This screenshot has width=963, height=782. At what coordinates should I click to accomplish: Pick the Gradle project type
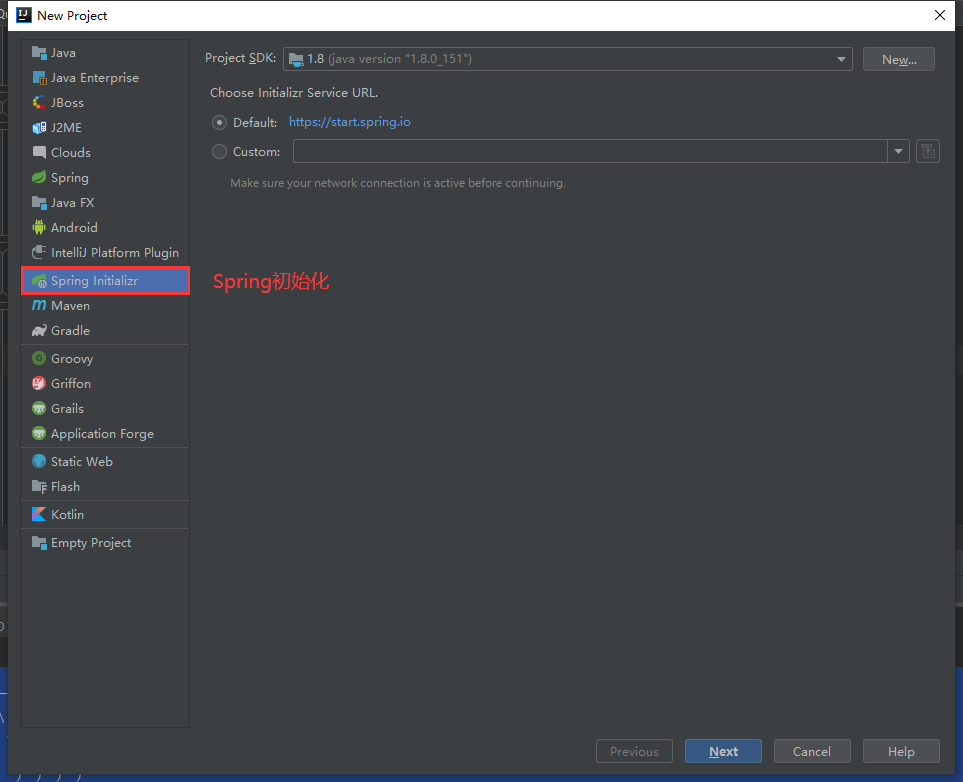pyautogui.click(x=105, y=330)
